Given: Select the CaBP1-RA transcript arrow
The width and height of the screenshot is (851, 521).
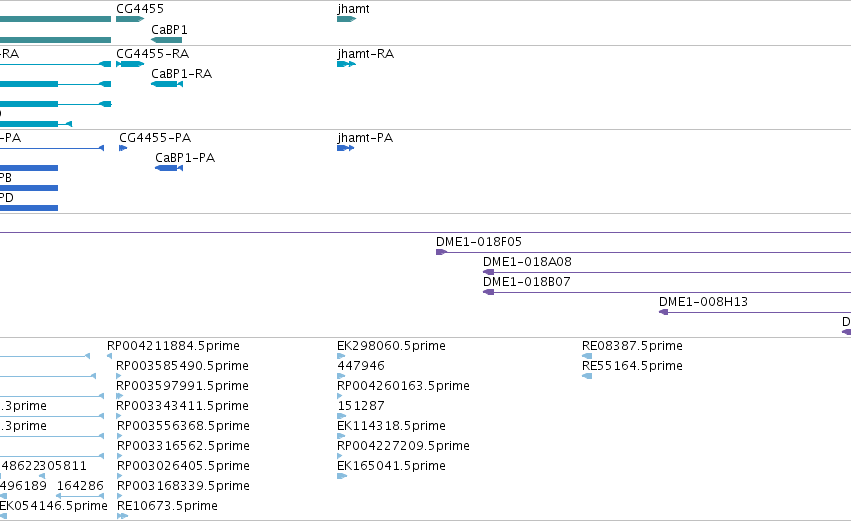Looking at the screenshot, I should pyautogui.click(x=167, y=84).
